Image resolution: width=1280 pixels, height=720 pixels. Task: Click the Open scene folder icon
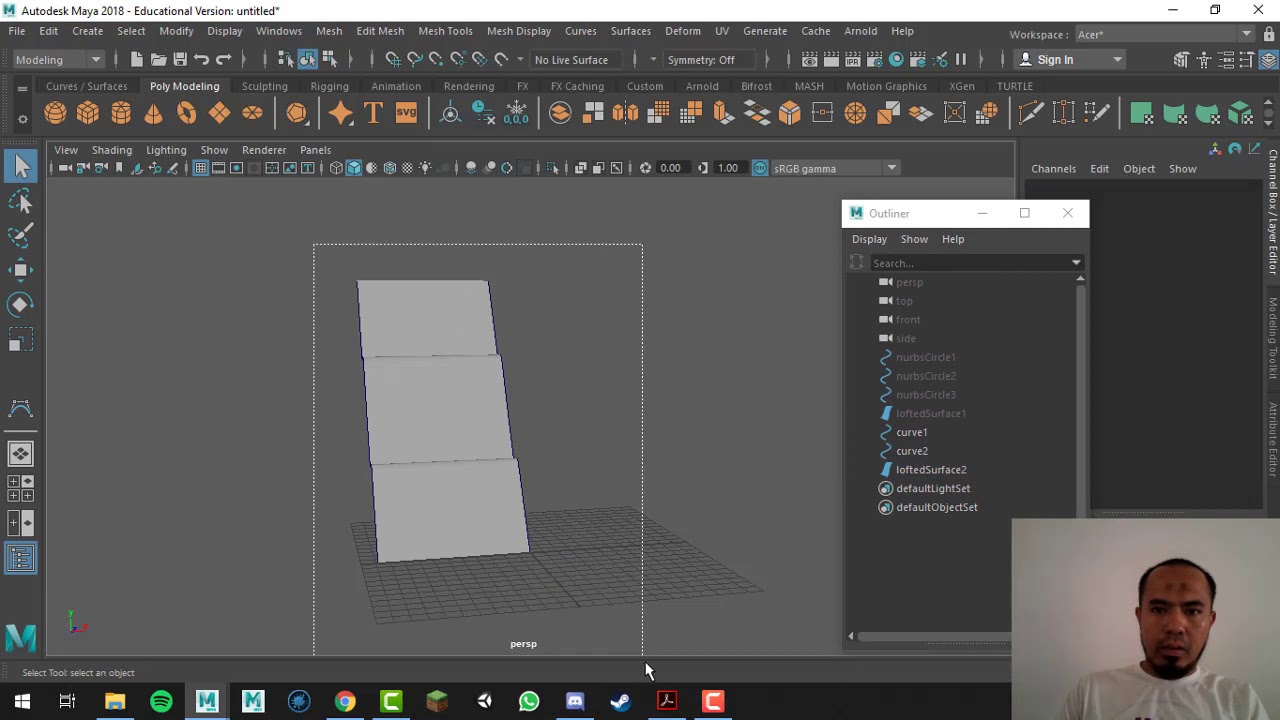coord(158,60)
